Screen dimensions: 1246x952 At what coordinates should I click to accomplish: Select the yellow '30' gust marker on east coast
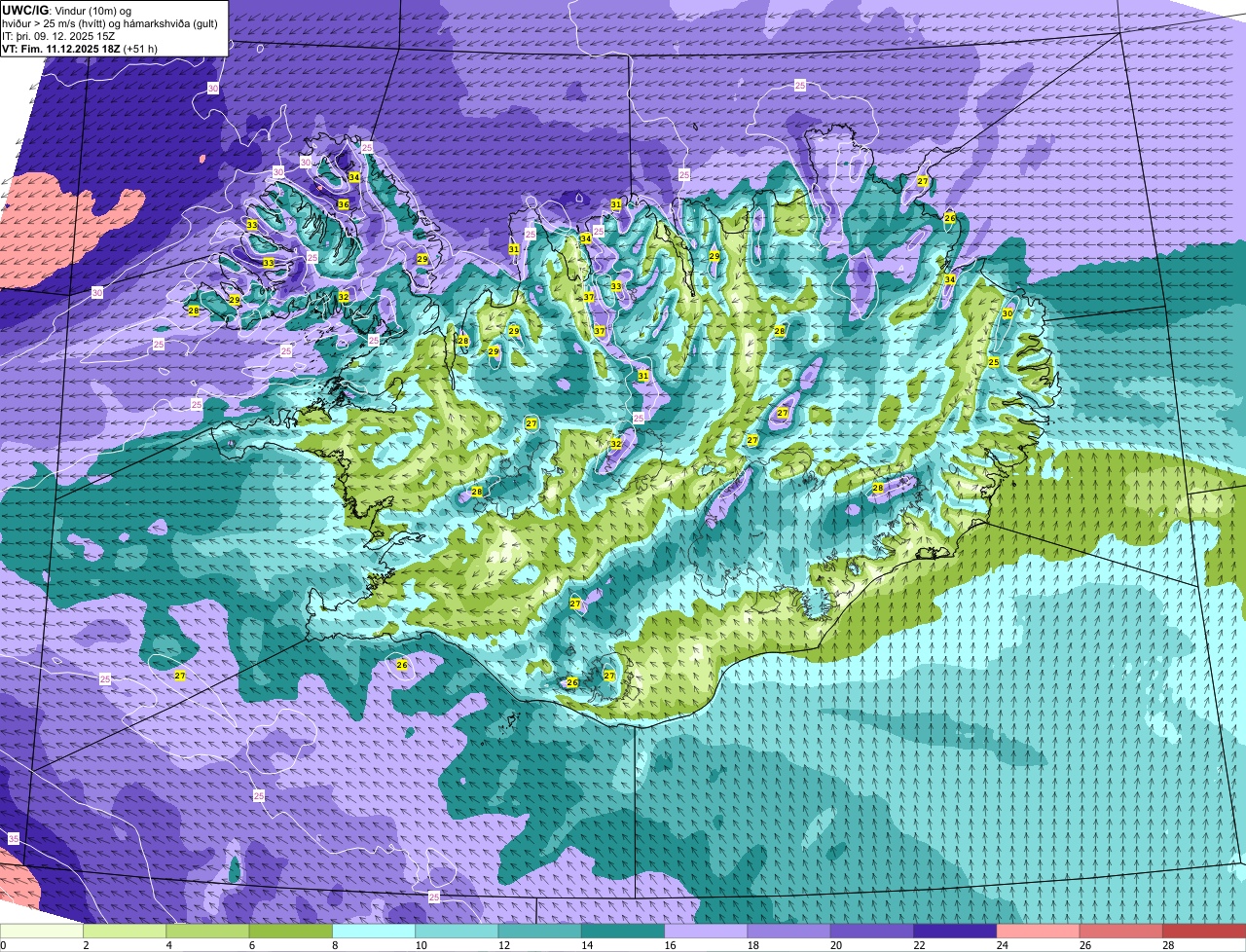tap(1008, 313)
